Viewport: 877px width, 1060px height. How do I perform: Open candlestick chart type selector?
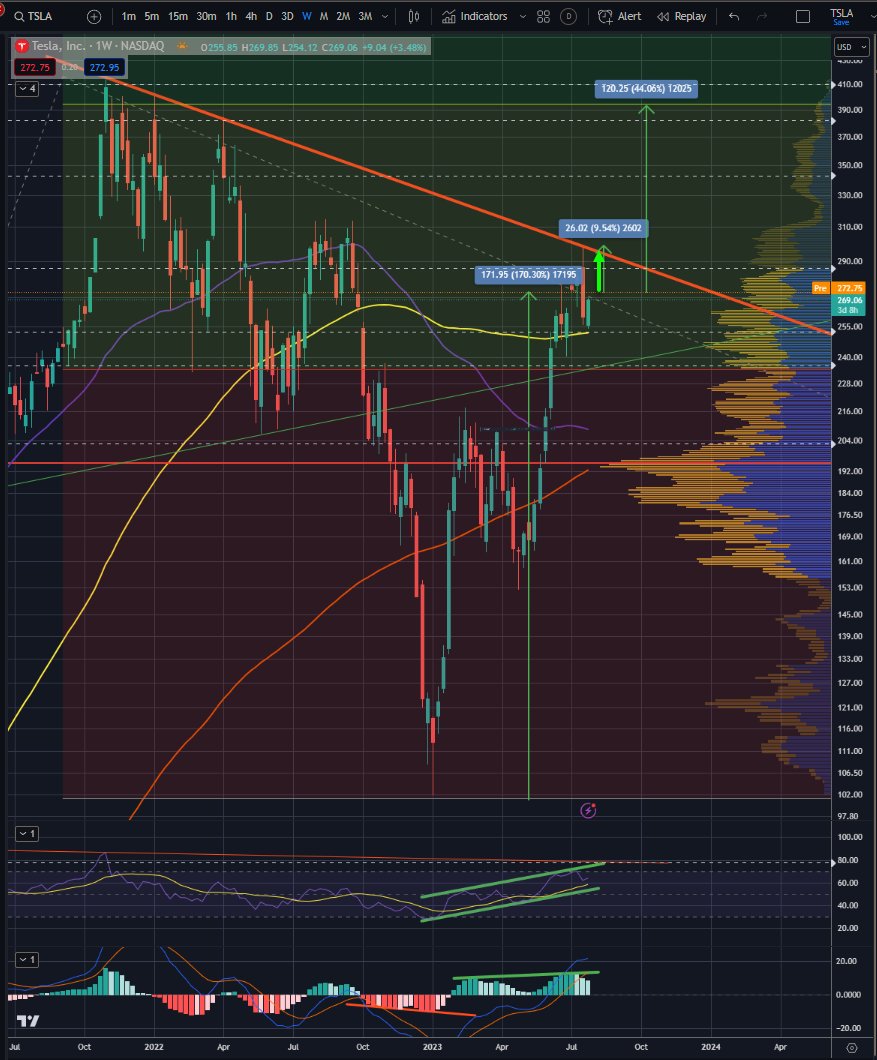pos(414,16)
